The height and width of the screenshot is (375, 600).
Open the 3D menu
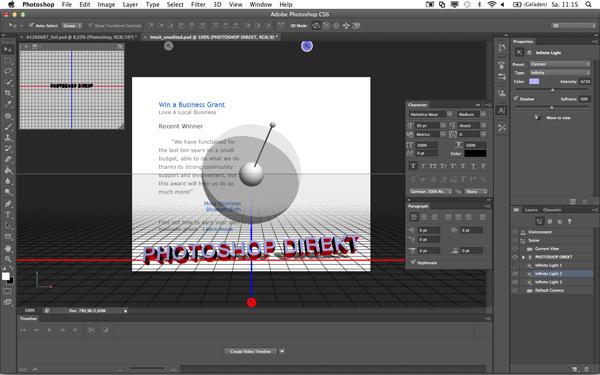[217, 5]
